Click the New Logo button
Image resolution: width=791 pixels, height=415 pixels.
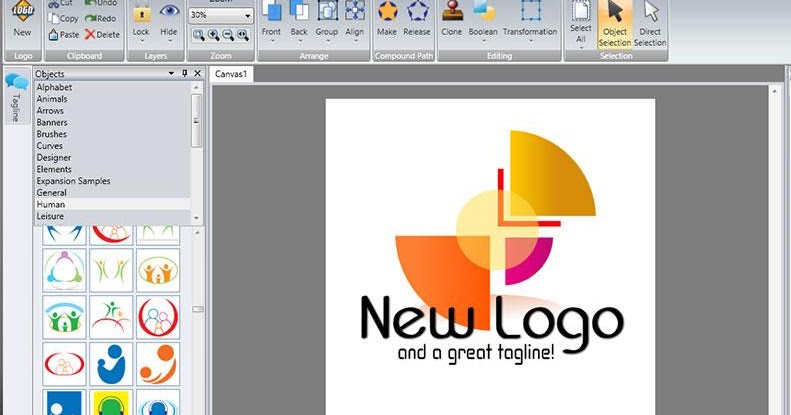22,19
